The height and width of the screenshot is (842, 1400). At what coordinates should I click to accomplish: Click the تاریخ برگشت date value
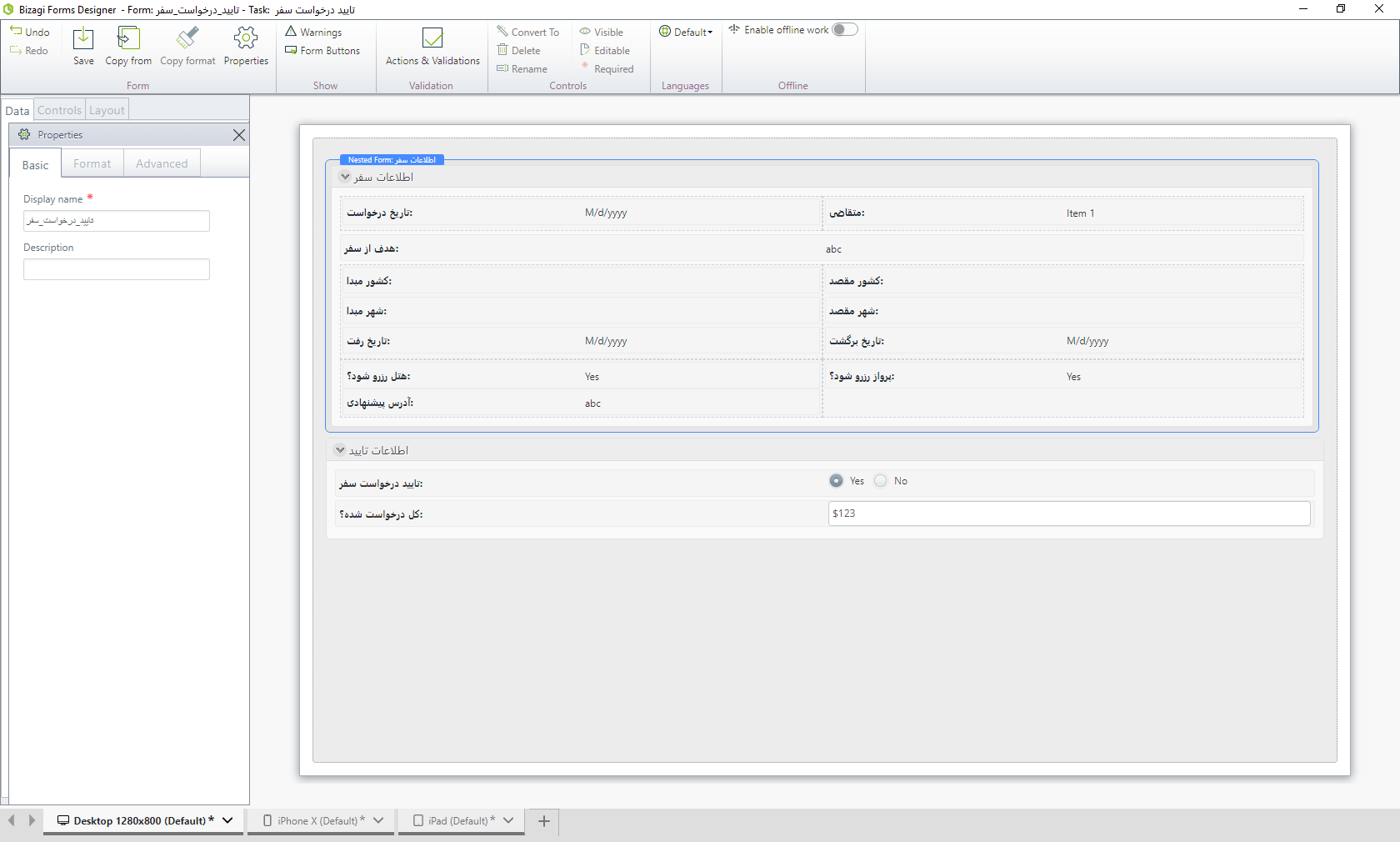(1087, 341)
